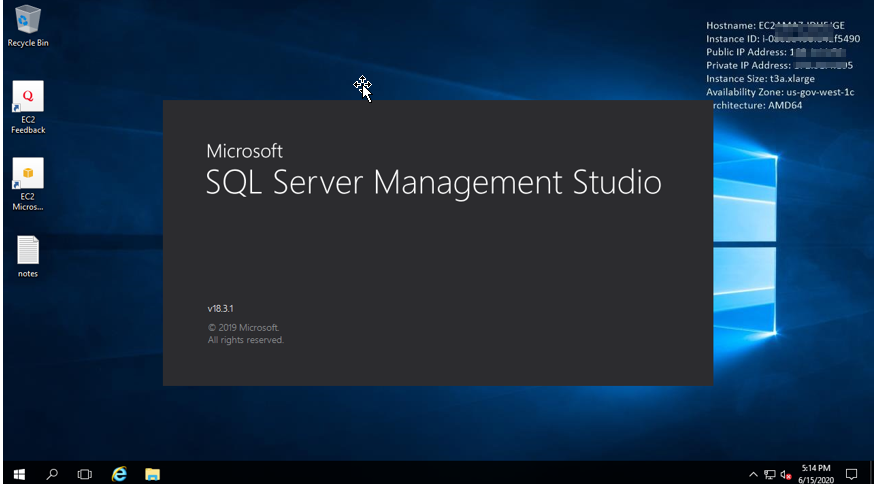Screen dimensions: 874x484
Task: Select the EC2 Microsoft desktop shortcut
Action: click(28, 185)
